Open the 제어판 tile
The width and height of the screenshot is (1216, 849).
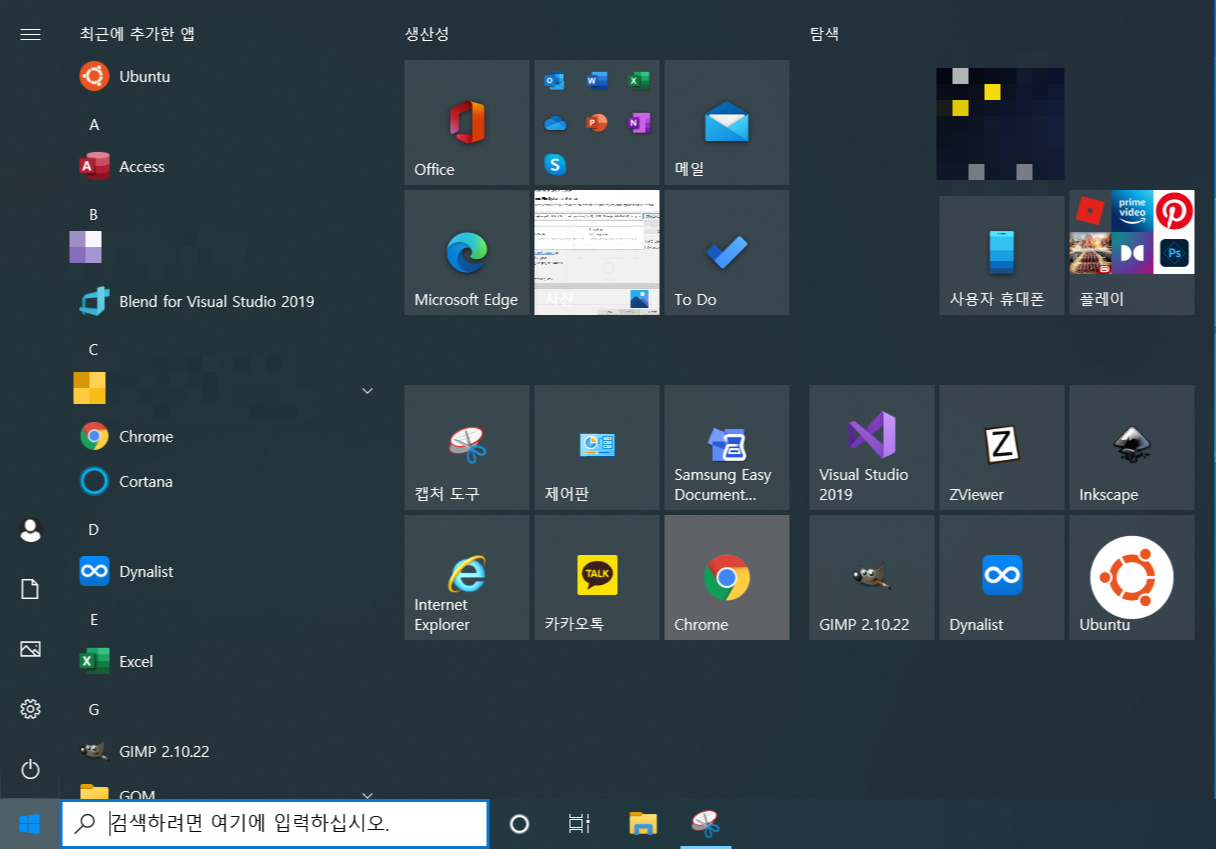597,447
